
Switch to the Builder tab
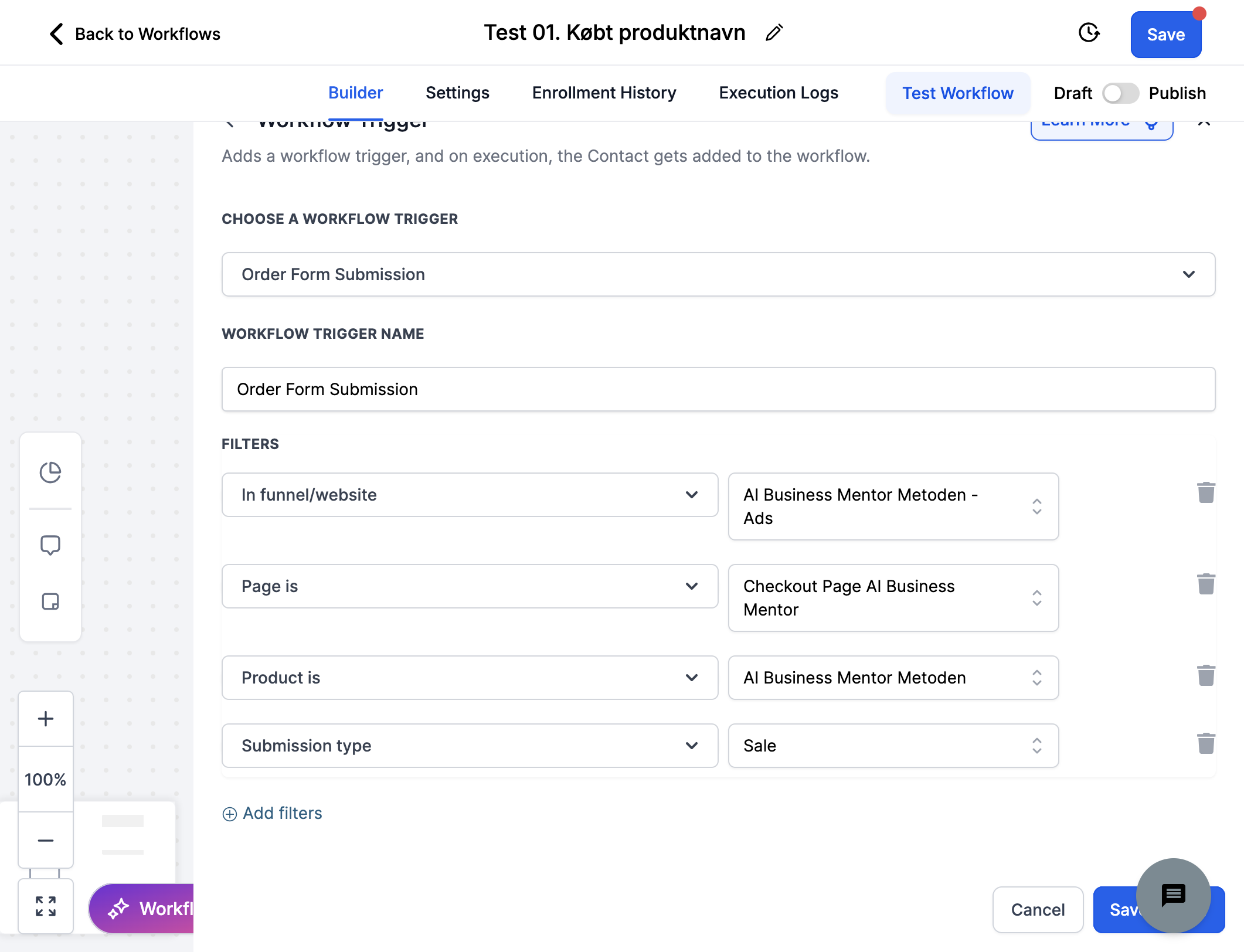coord(355,93)
